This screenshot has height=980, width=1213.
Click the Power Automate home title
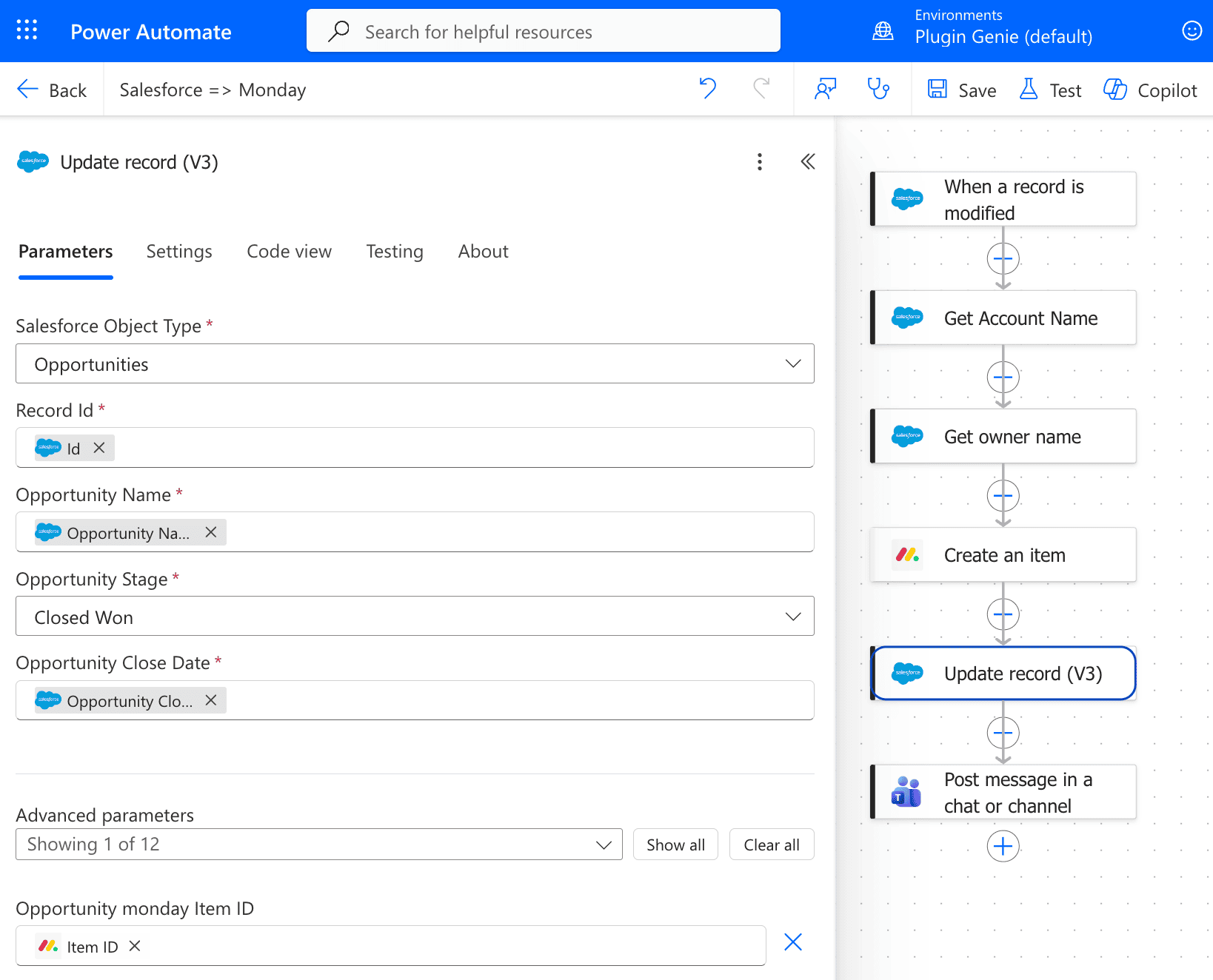pyautogui.click(x=151, y=32)
